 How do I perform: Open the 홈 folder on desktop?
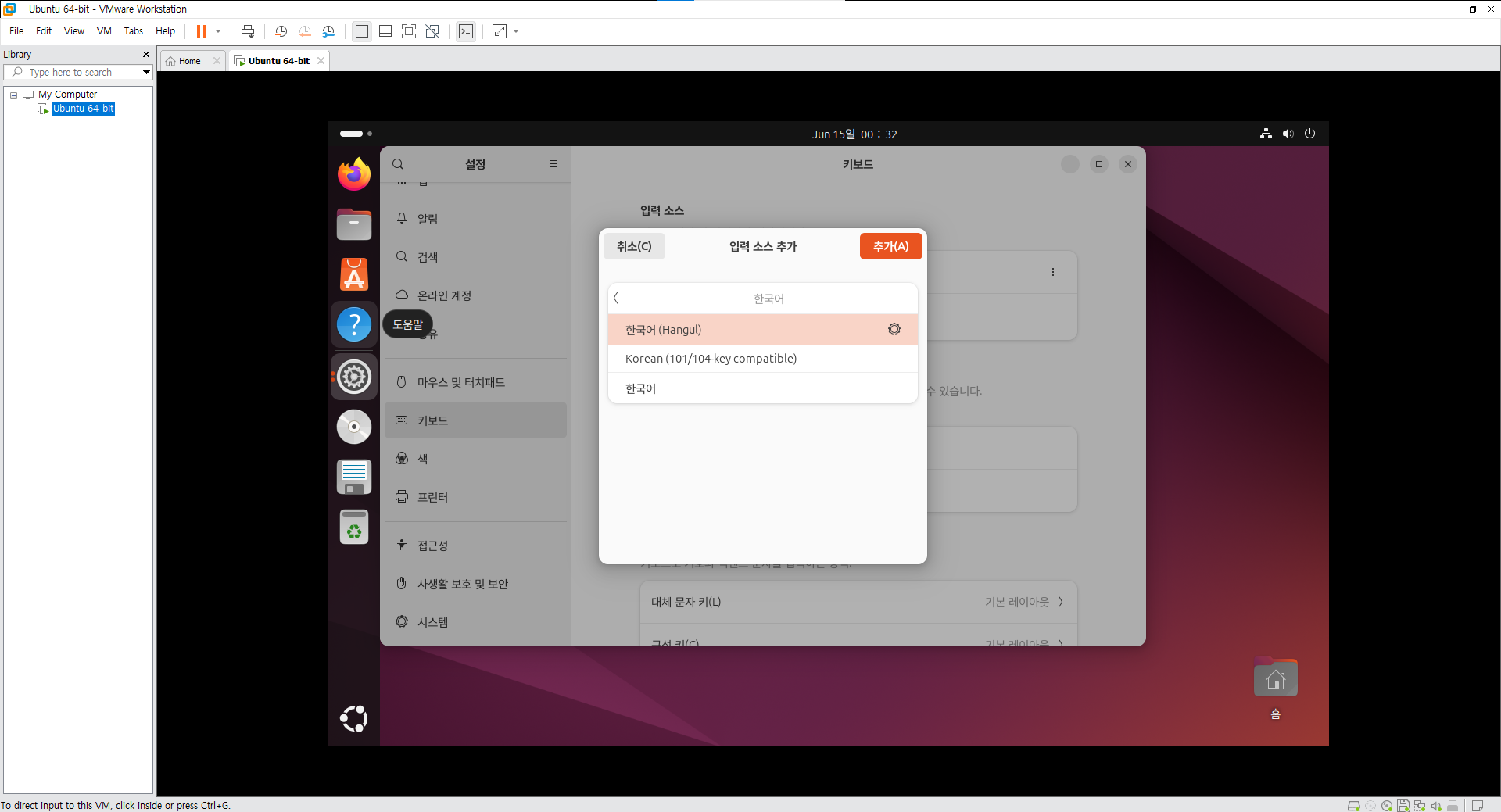pyautogui.click(x=1275, y=689)
